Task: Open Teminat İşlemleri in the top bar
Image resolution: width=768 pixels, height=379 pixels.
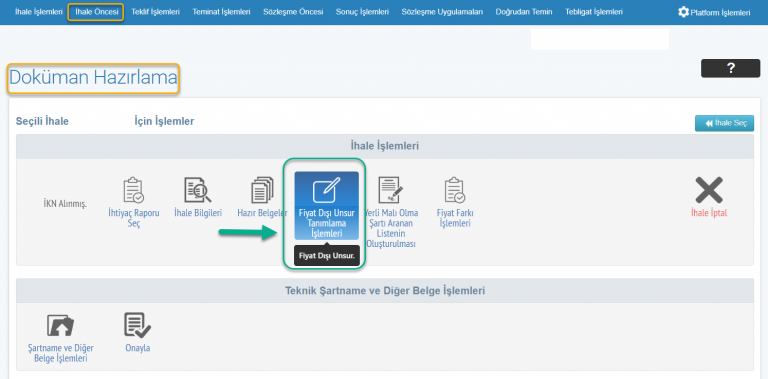Action: coord(221,12)
